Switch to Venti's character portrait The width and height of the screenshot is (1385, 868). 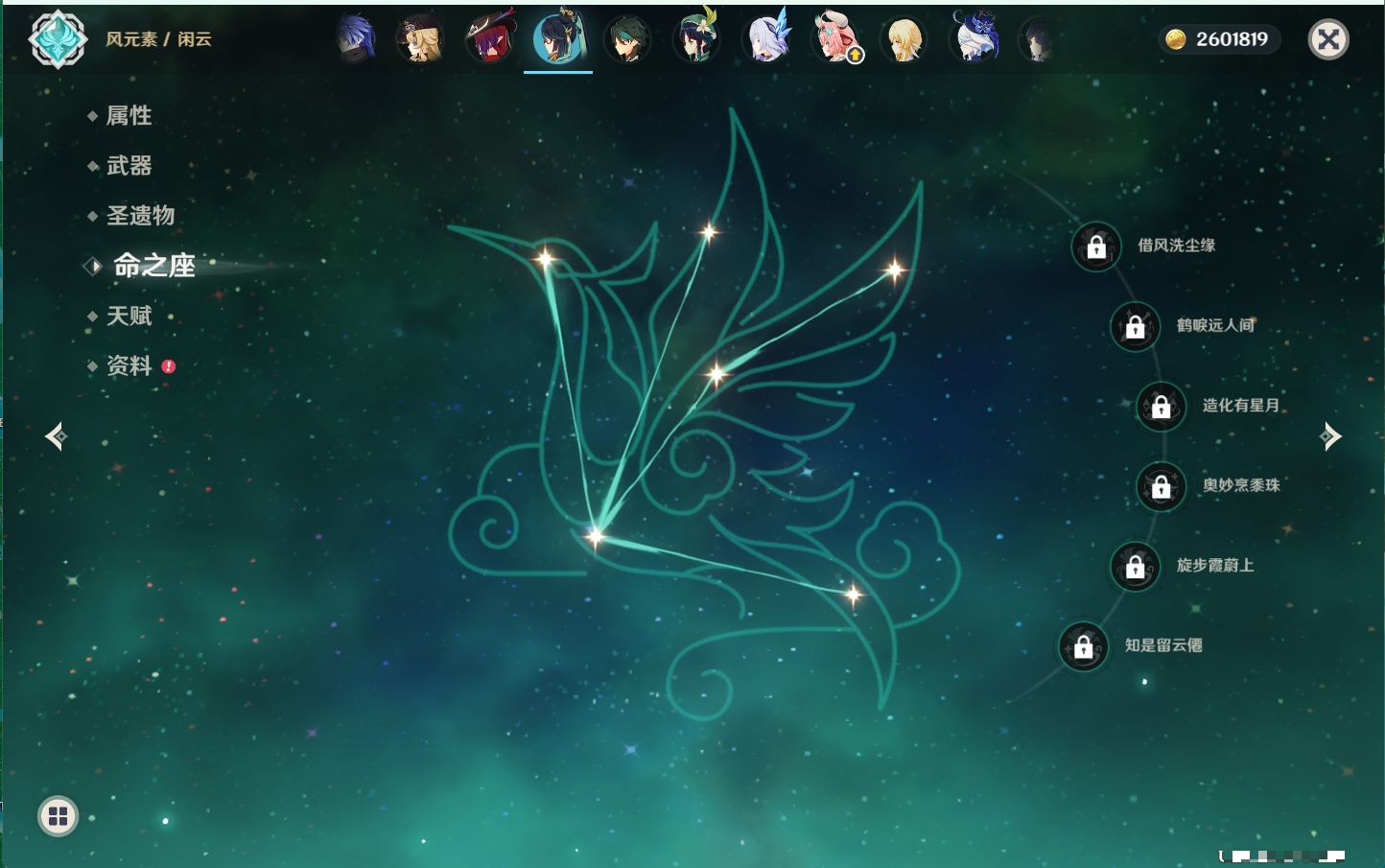coord(696,39)
